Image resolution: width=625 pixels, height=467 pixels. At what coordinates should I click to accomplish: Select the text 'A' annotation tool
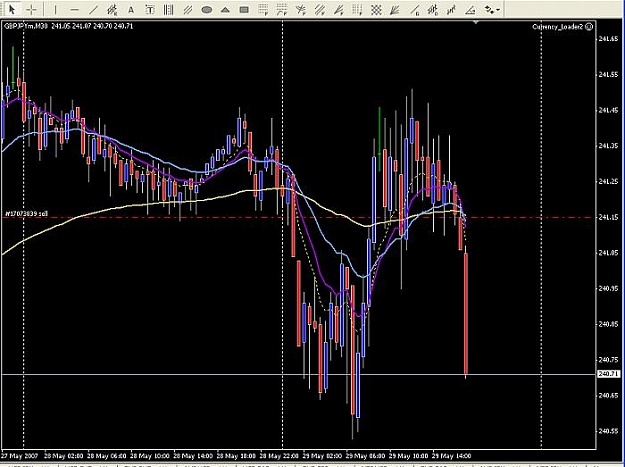[x=130, y=10]
